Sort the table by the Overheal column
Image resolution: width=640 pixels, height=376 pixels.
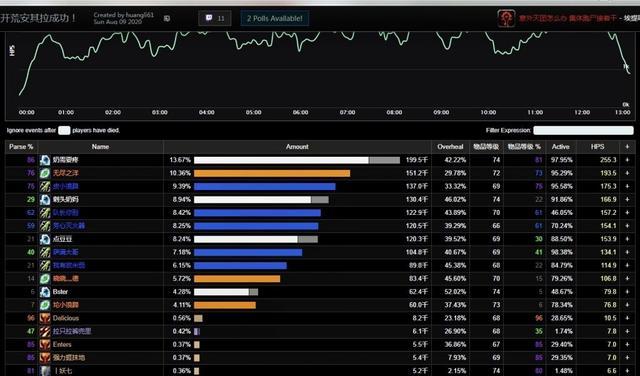pyautogui.click(x=450, y=147)
